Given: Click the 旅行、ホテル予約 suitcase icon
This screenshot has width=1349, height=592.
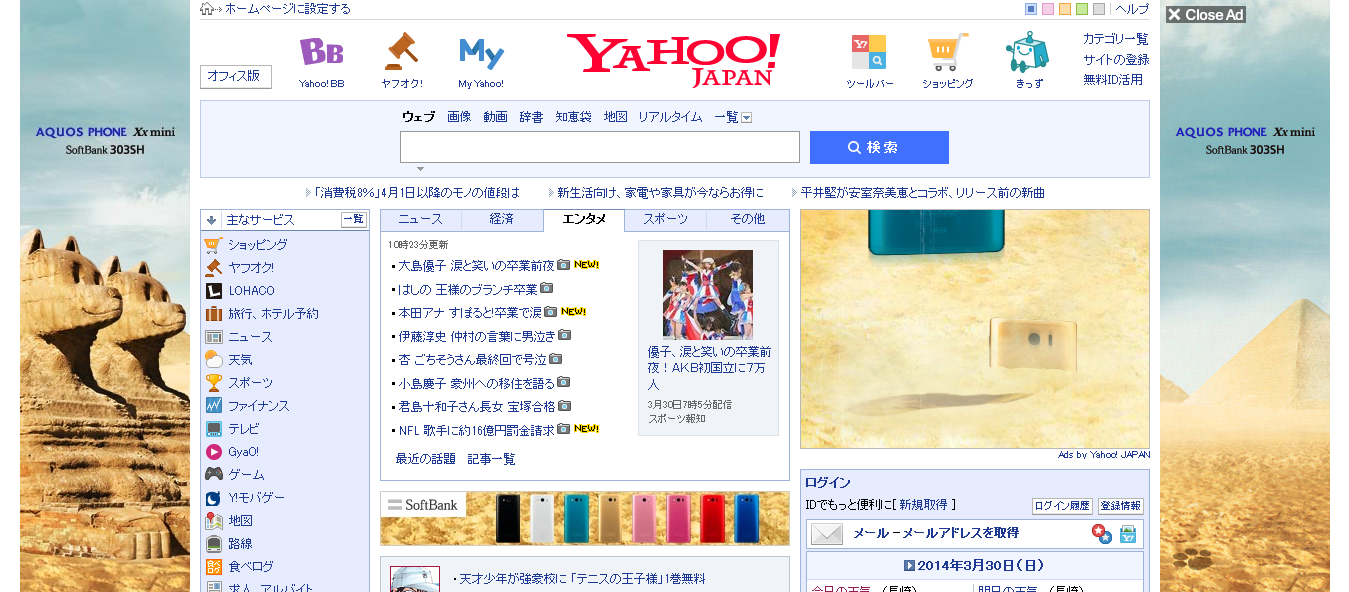Looking at the screenshot, I should (213, 314).
